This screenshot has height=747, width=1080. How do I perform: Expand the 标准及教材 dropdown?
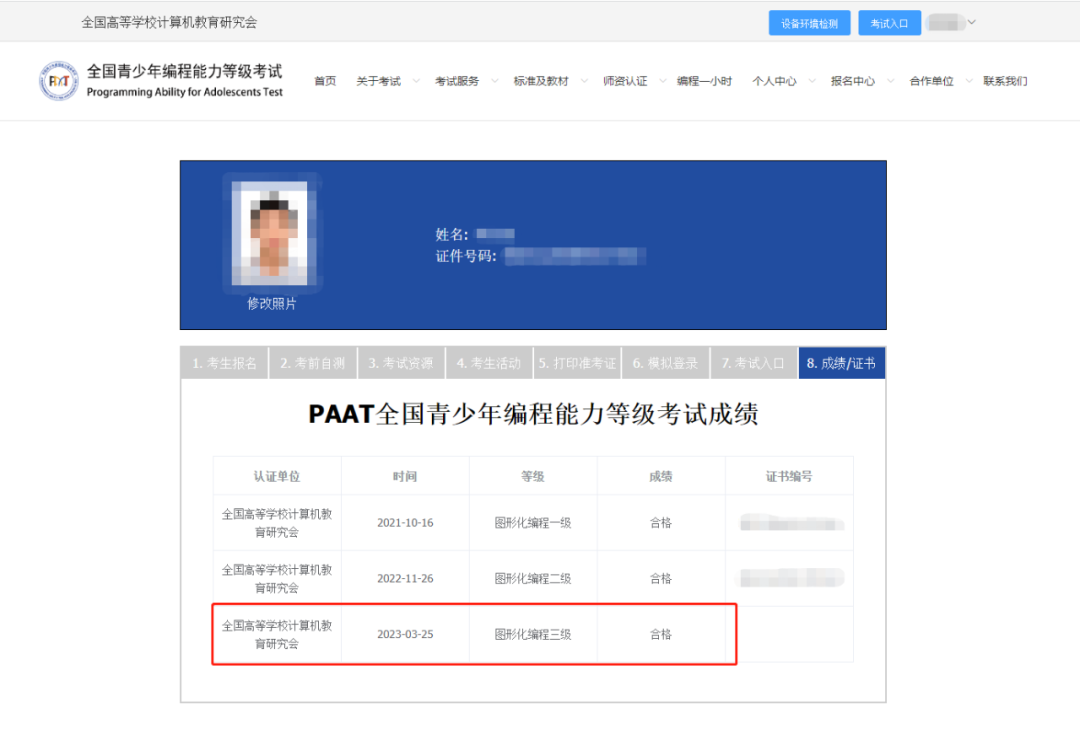coord(543,81)
